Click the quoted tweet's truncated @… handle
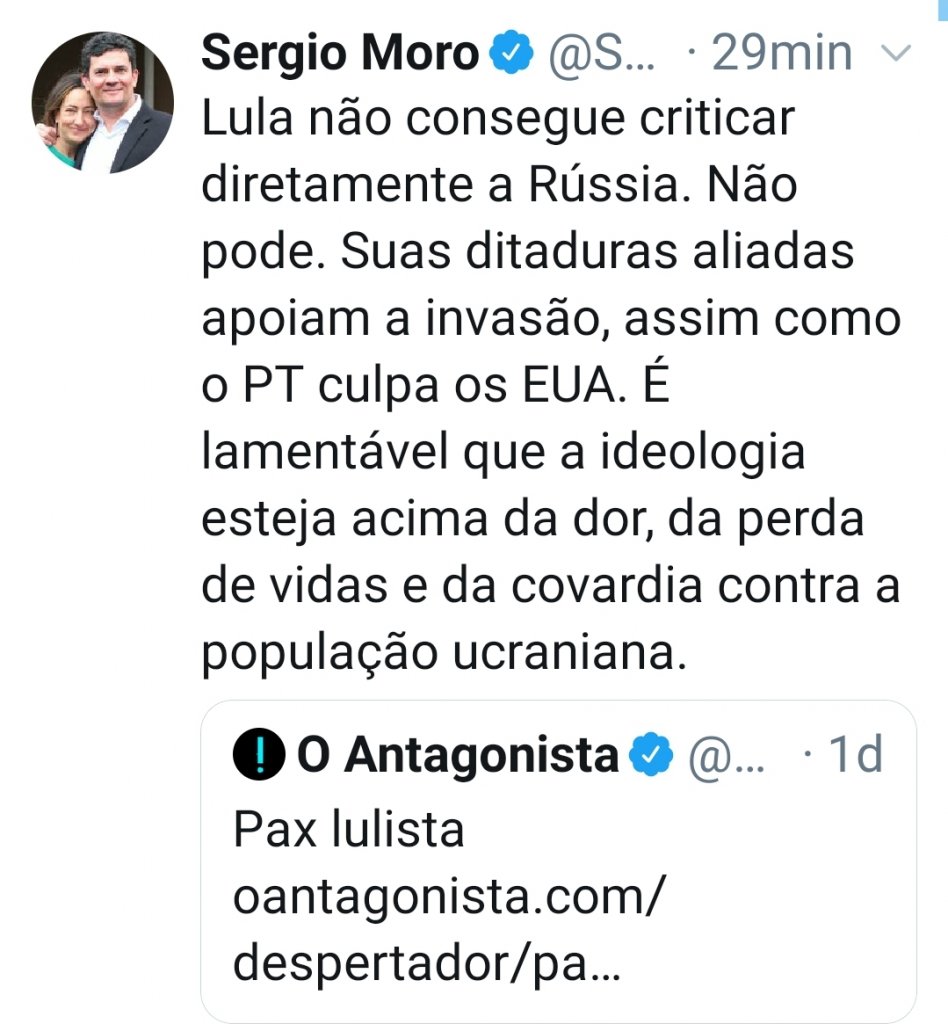This screenshot has height=1024, width=948. pyautogui.click(x=727, y=756)
